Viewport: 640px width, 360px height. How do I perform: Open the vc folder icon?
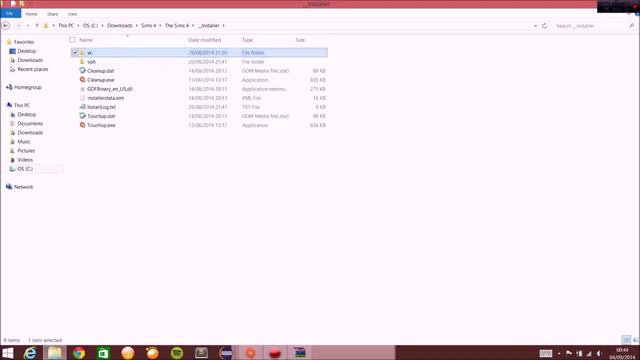point(82,53)
